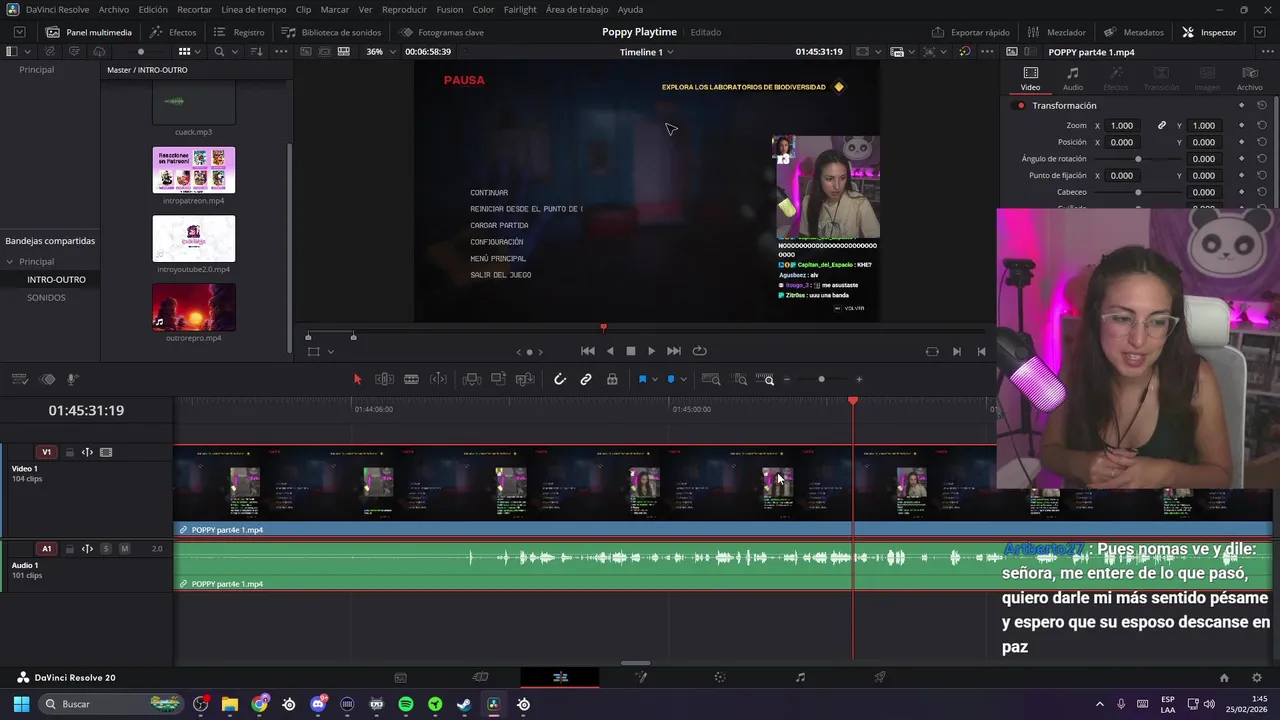Click the Exportar rápido button
Viewport: 1280px width, 720px height.
(970, 32)
